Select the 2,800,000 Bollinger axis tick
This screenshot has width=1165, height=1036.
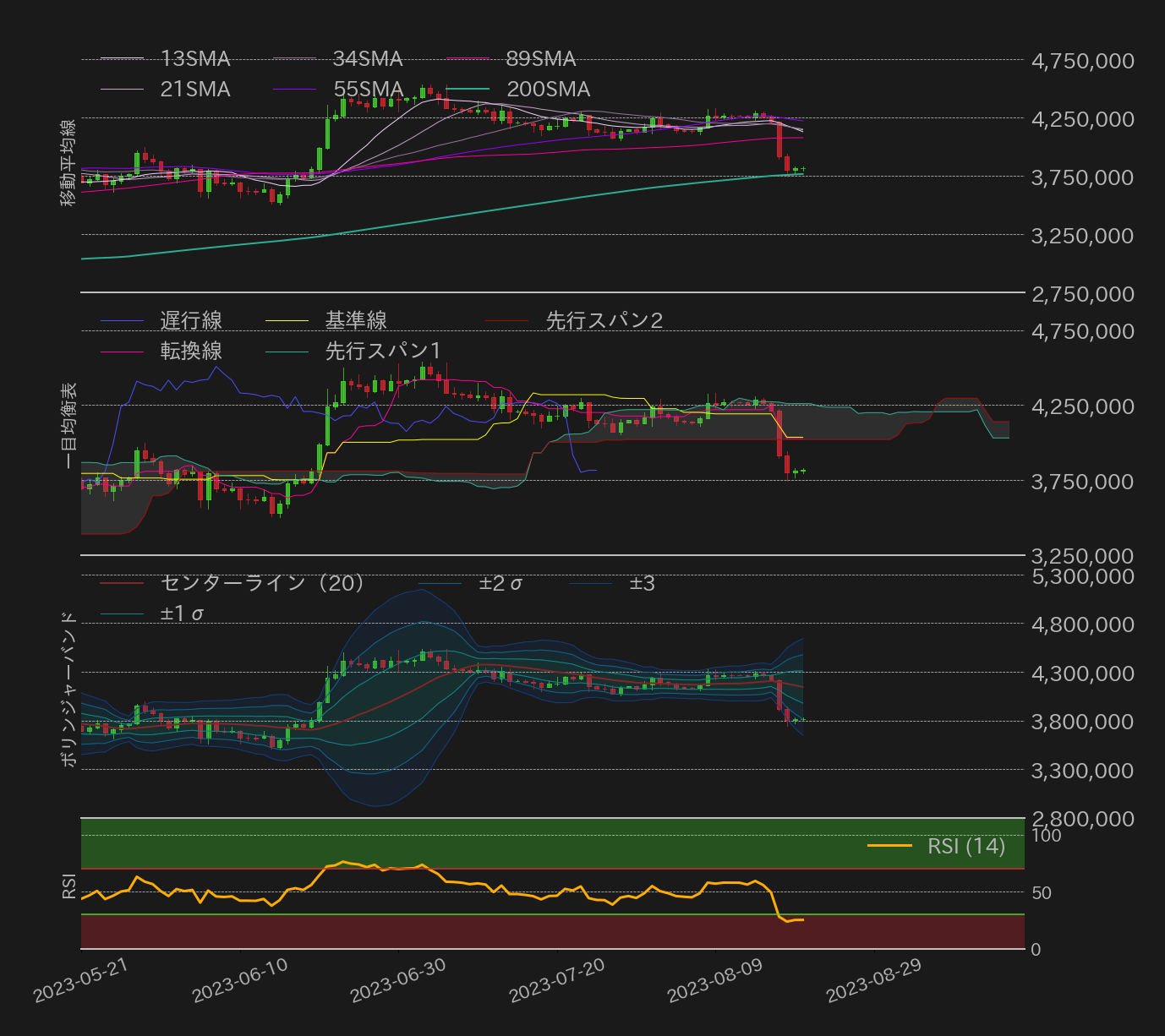pyautogui.click(x=1083, y=818)
